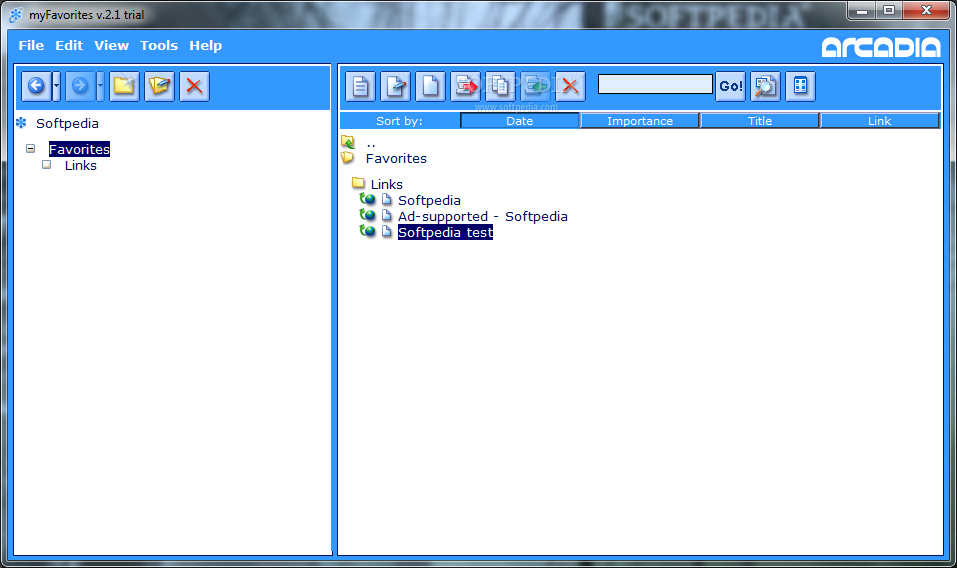Select Links in the left tree

(81, 165)
